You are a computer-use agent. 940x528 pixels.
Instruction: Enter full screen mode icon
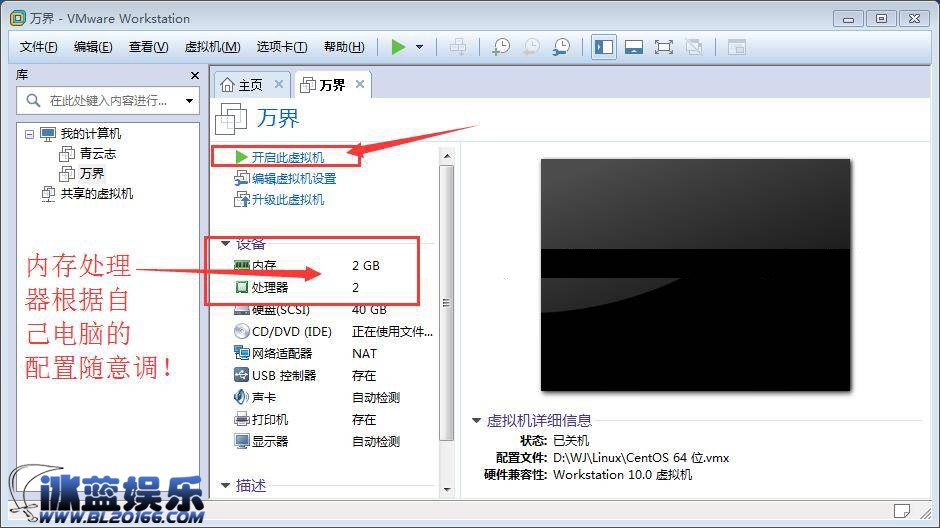coord(664,47)
